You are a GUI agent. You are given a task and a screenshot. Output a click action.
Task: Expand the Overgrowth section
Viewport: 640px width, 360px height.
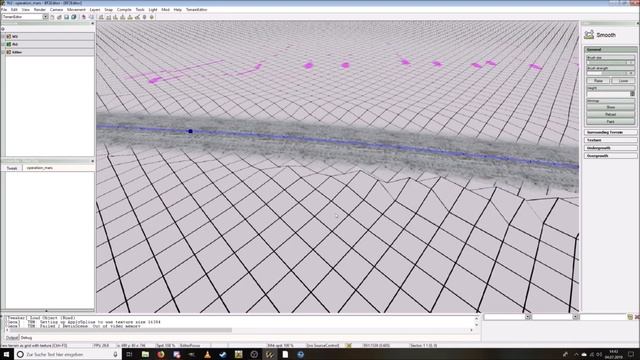pyautogui.click(x=610, y=156)
